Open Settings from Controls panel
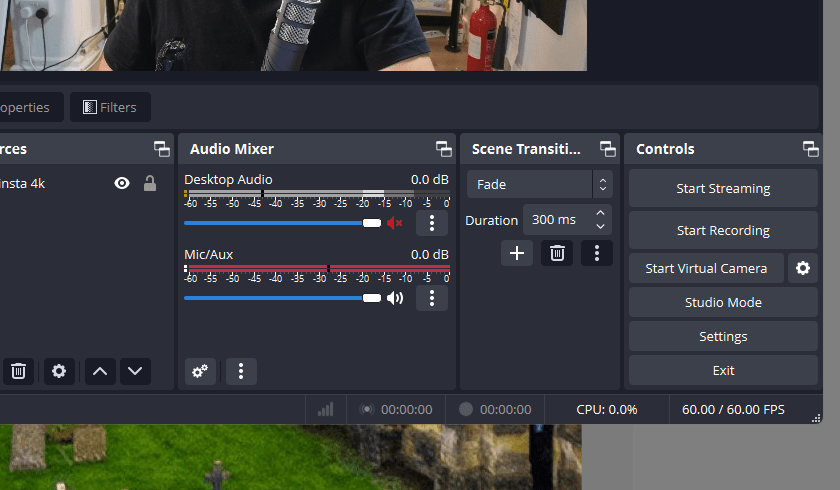The image size is (840, 490). (x=723, y=336)
